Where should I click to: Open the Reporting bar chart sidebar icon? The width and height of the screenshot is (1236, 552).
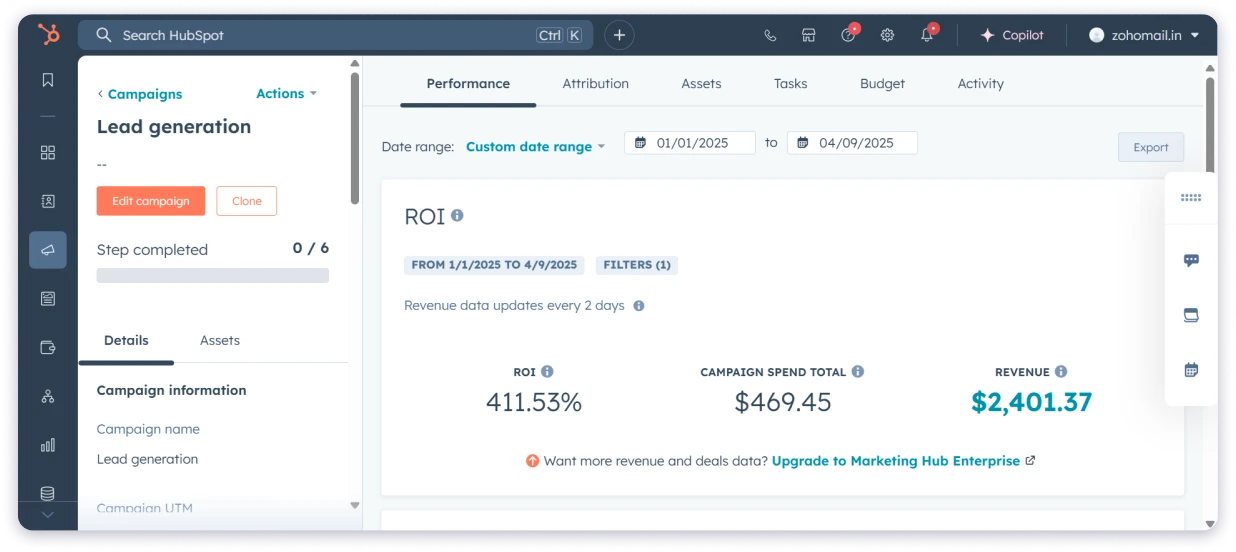48,445
